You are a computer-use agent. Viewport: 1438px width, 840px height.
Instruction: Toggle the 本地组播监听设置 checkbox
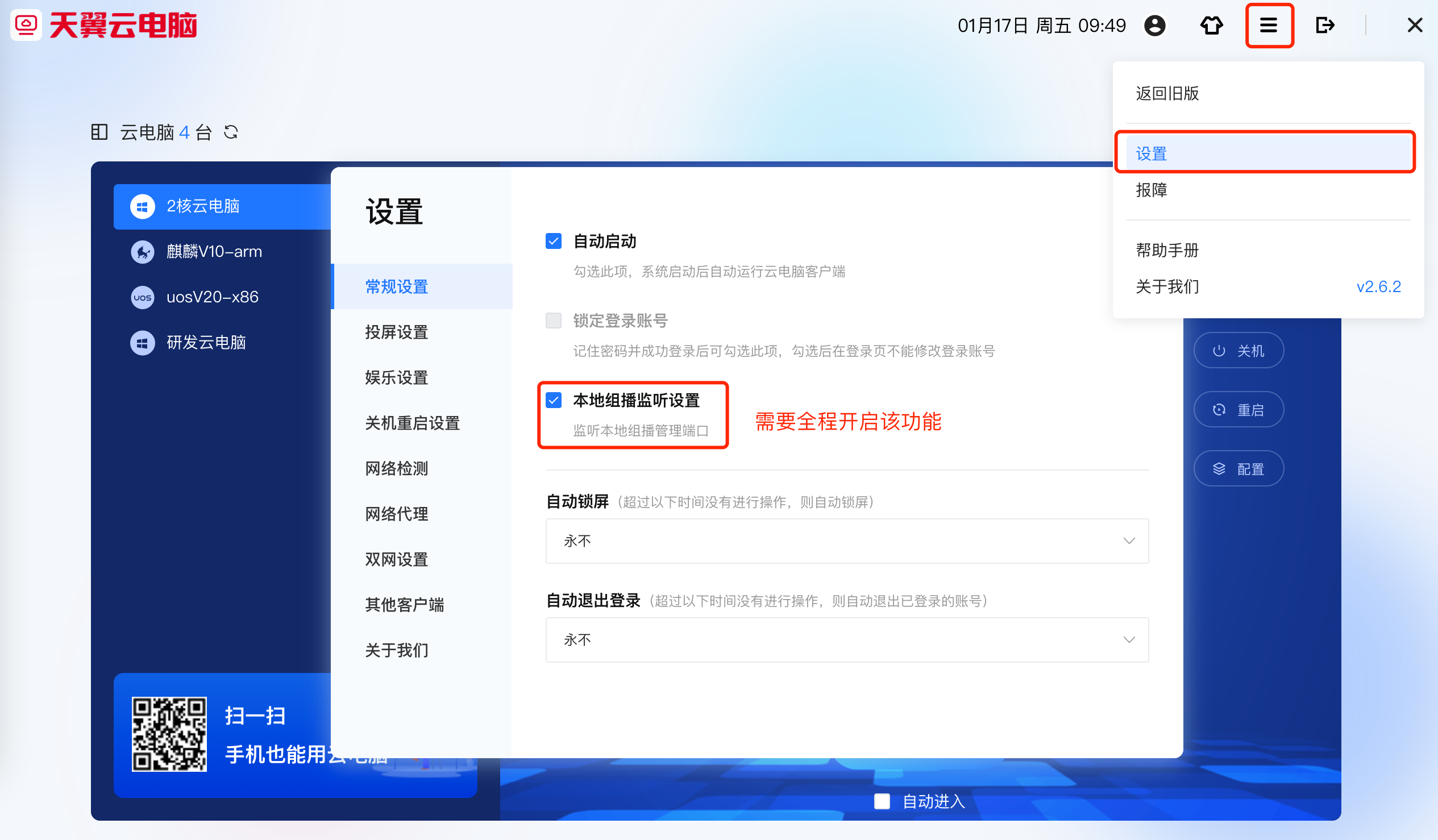click(x=554, y=401)
